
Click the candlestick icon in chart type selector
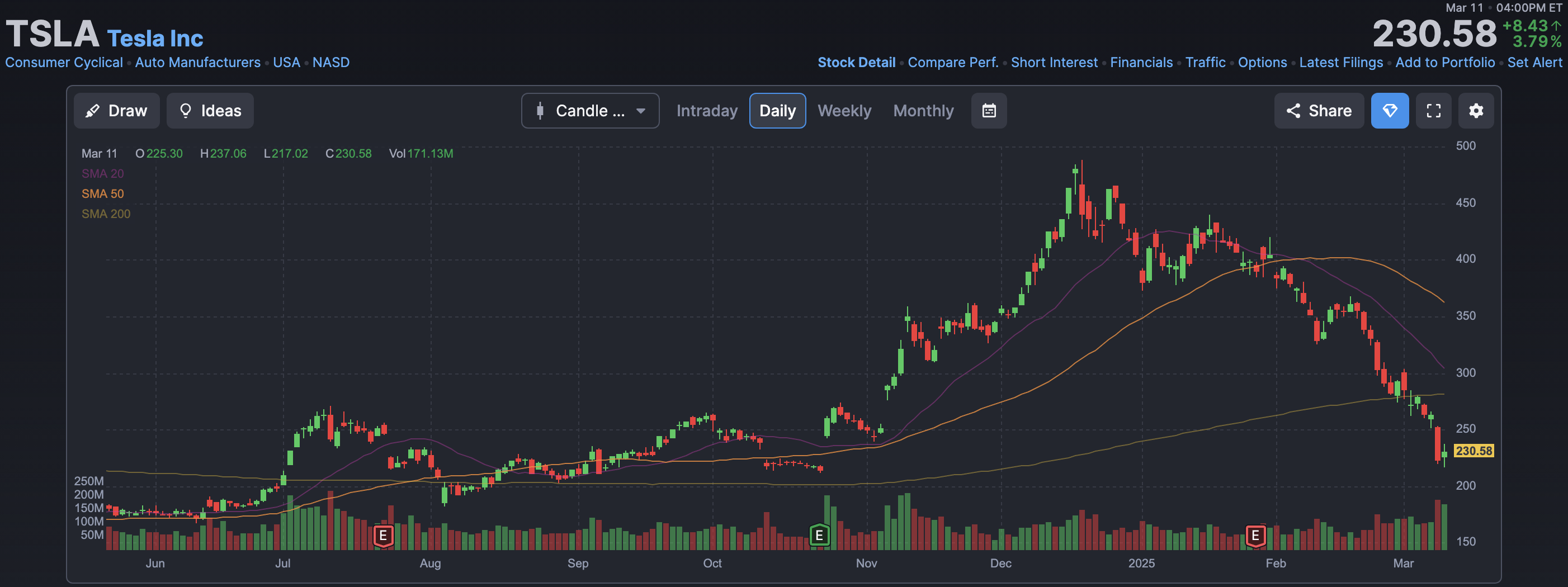540,111
